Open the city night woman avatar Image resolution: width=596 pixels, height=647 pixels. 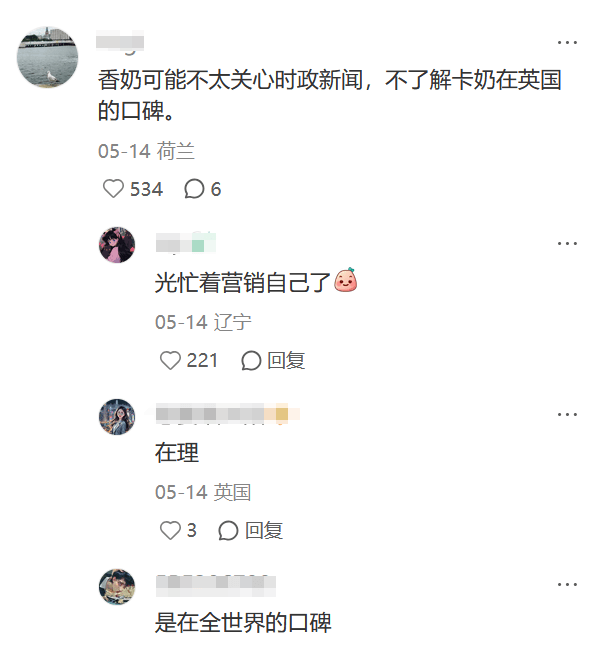coord(117,416)
